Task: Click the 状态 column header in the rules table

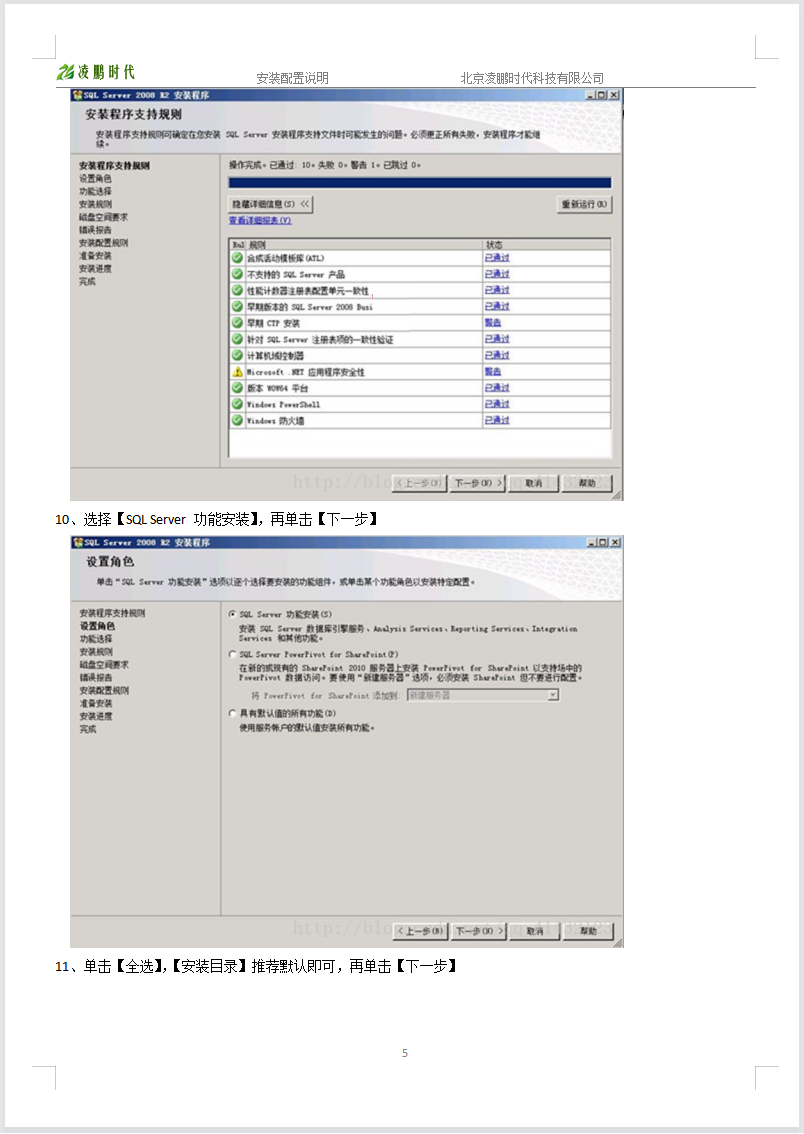Action: click(x=547, y=245)
